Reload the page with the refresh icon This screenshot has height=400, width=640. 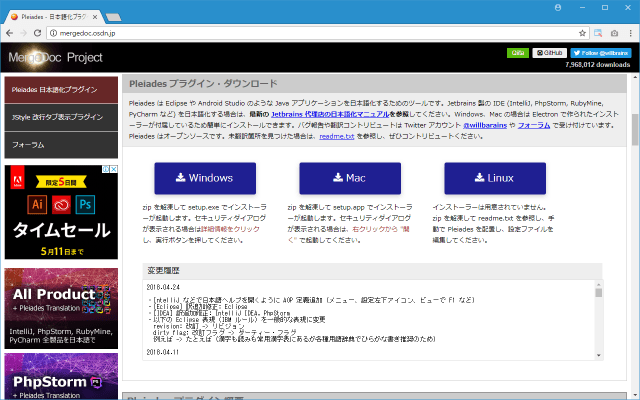click(x=37, y=33)
